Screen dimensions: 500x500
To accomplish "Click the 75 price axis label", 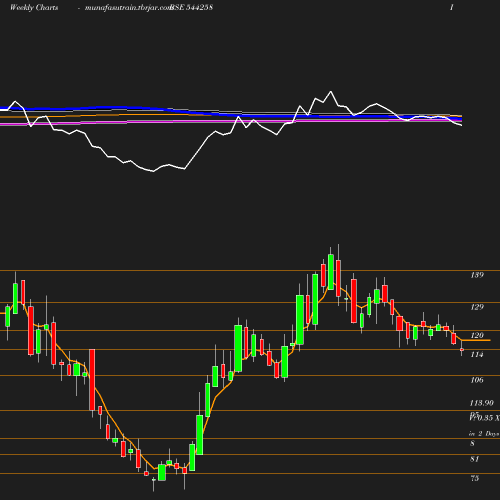I will click(475, 478).
